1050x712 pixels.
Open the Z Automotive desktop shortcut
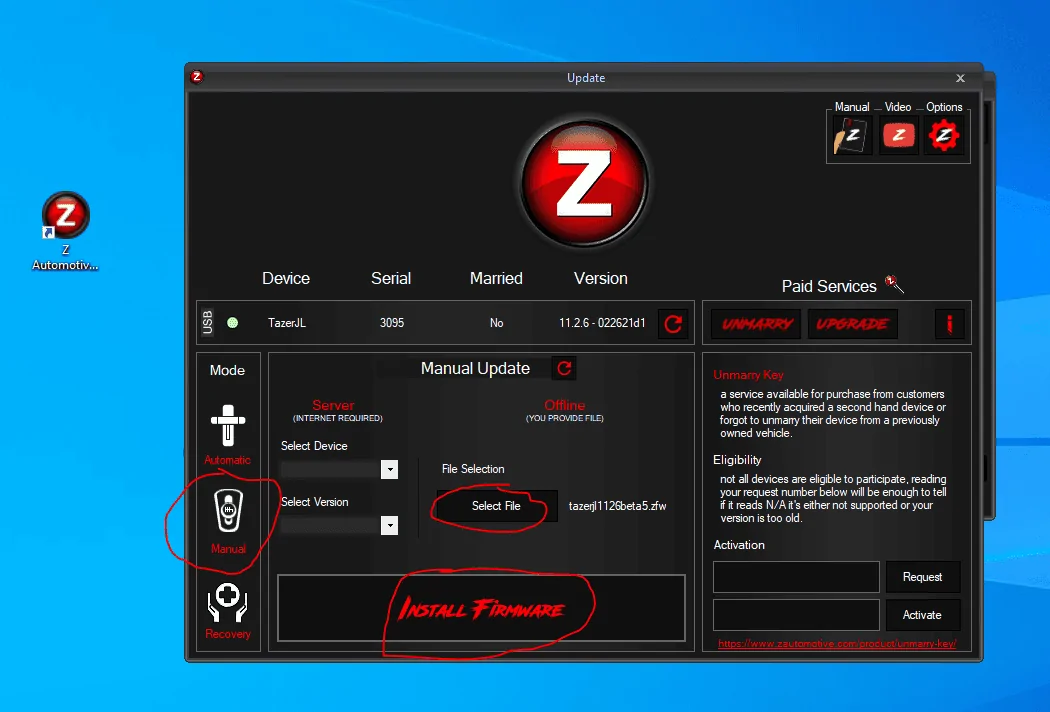pyautogui.click(x=65, y=231)
